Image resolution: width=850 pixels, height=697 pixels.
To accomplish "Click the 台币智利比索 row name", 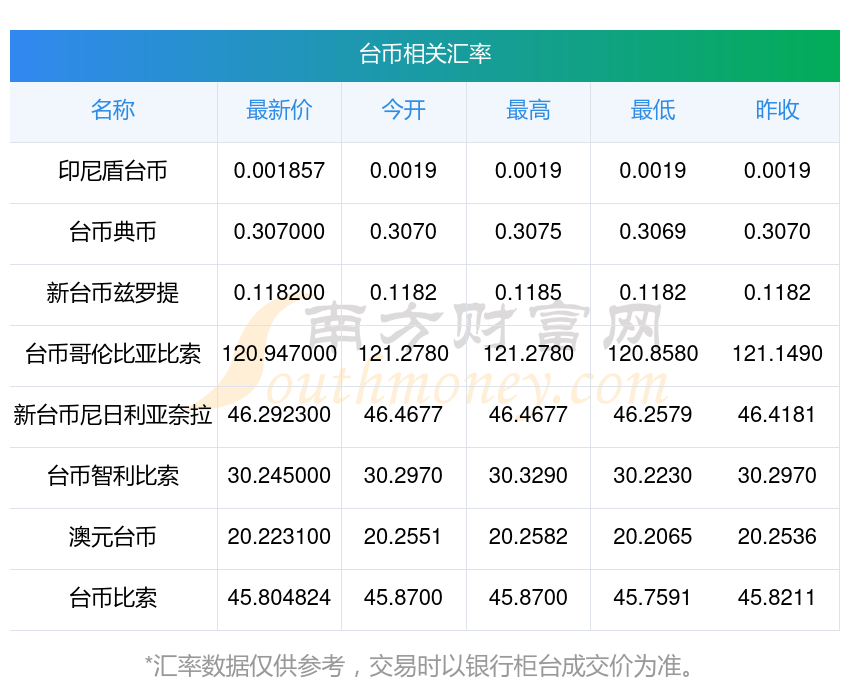I will tap(113, 476).
